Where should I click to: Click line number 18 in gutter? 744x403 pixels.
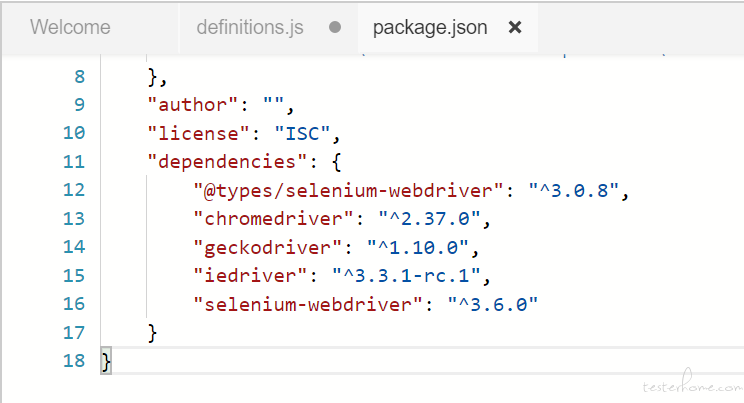[74, 361]
